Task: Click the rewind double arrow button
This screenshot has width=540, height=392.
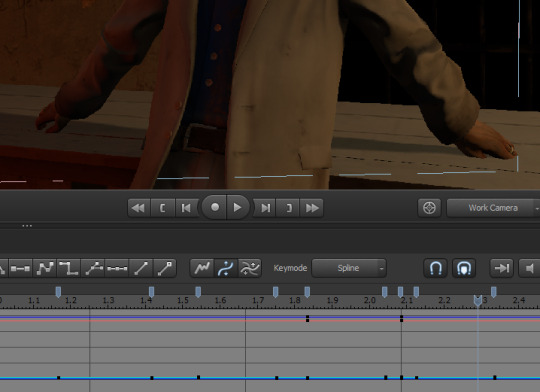Action: pyautogui.click(x=139, y=208)
